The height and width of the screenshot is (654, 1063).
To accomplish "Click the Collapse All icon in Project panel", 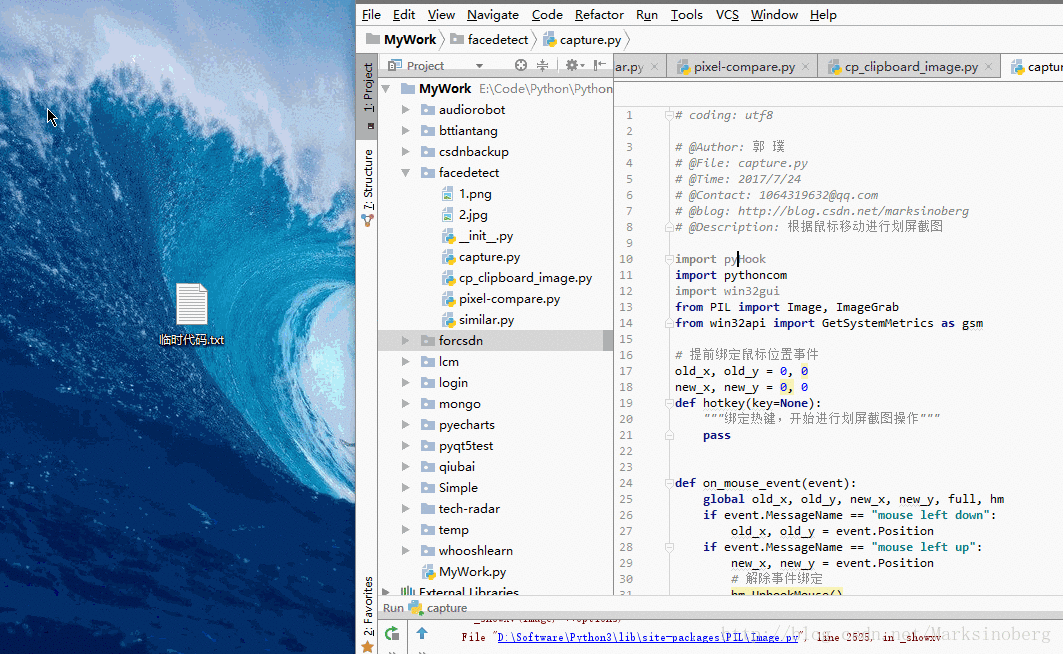I will click(543, 65).
